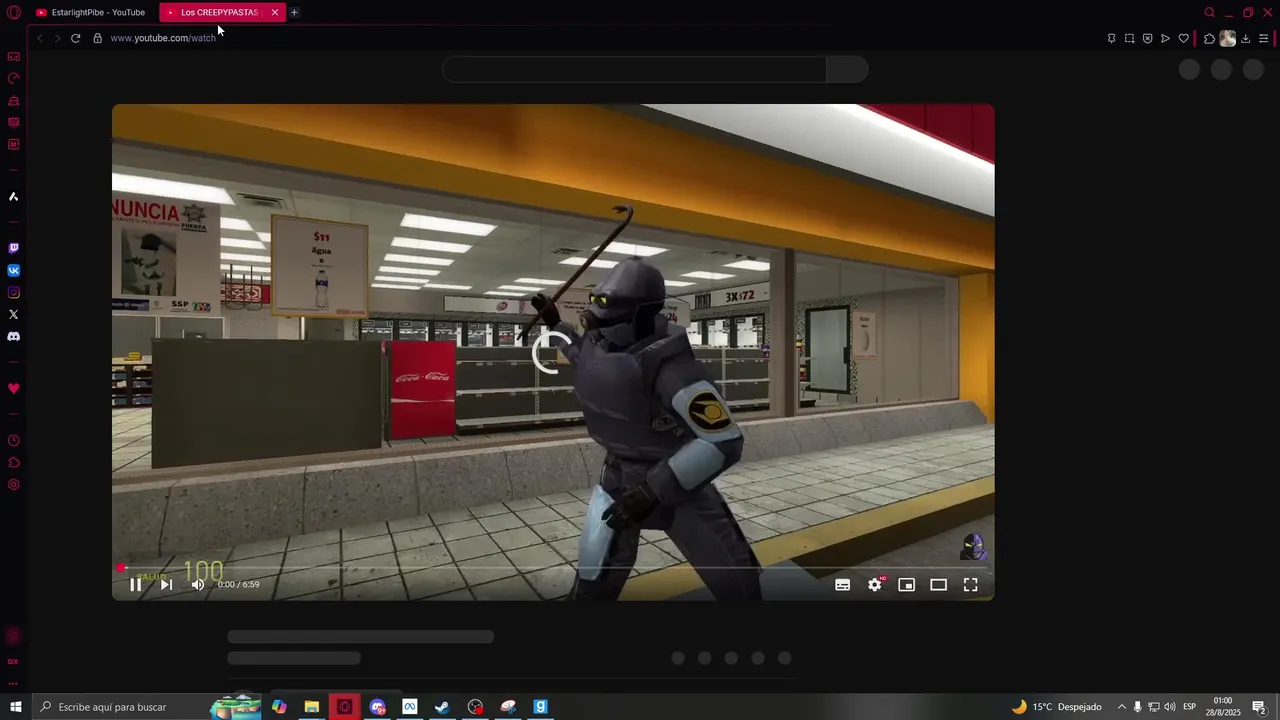The width and height of the screenshot is (1280, 720).
Task: Open GX Cleaner in sidebar
Action: (x=13, y=101)
